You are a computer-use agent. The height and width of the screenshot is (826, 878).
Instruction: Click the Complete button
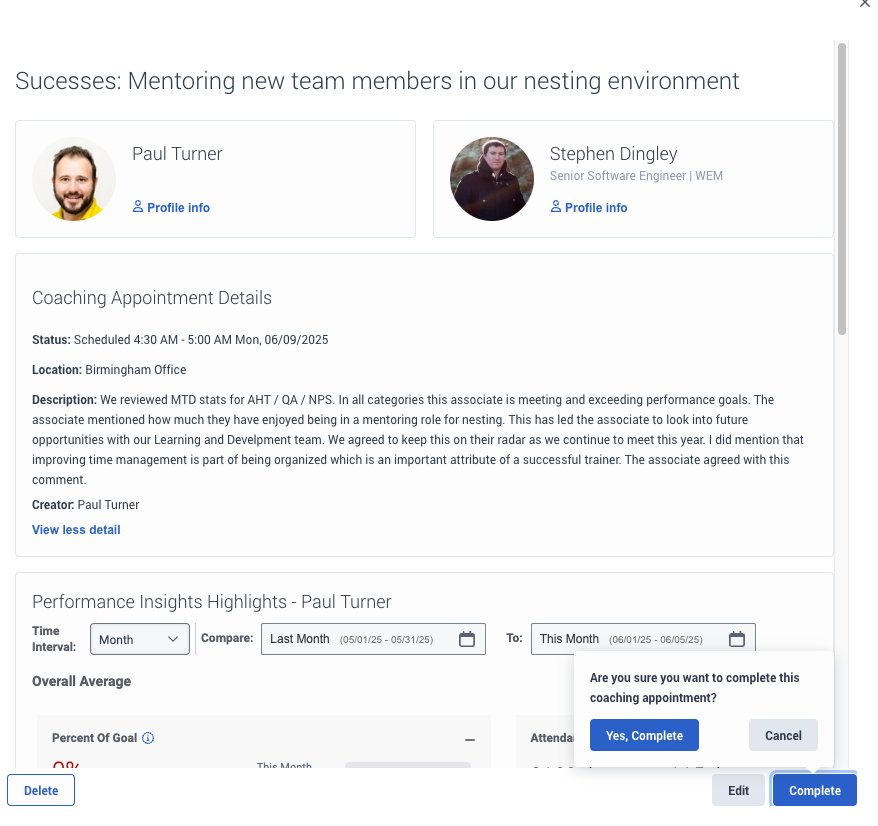pos(815,790)
